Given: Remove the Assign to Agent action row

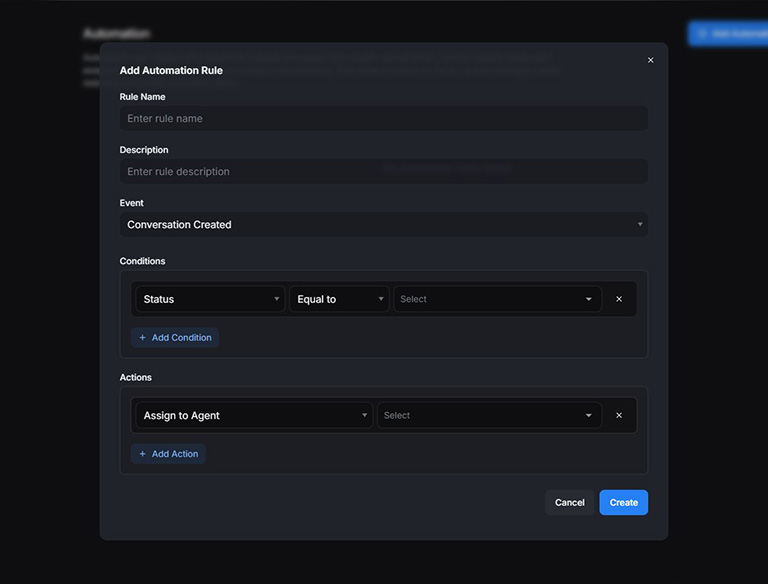Looking at the screenshot, I should 618,415.
